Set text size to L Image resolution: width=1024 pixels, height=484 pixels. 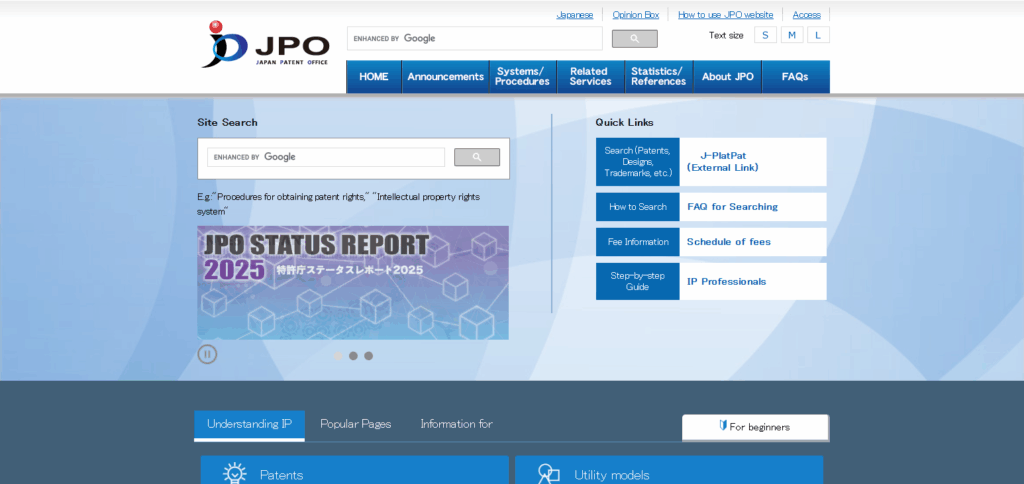pos(818,35)
